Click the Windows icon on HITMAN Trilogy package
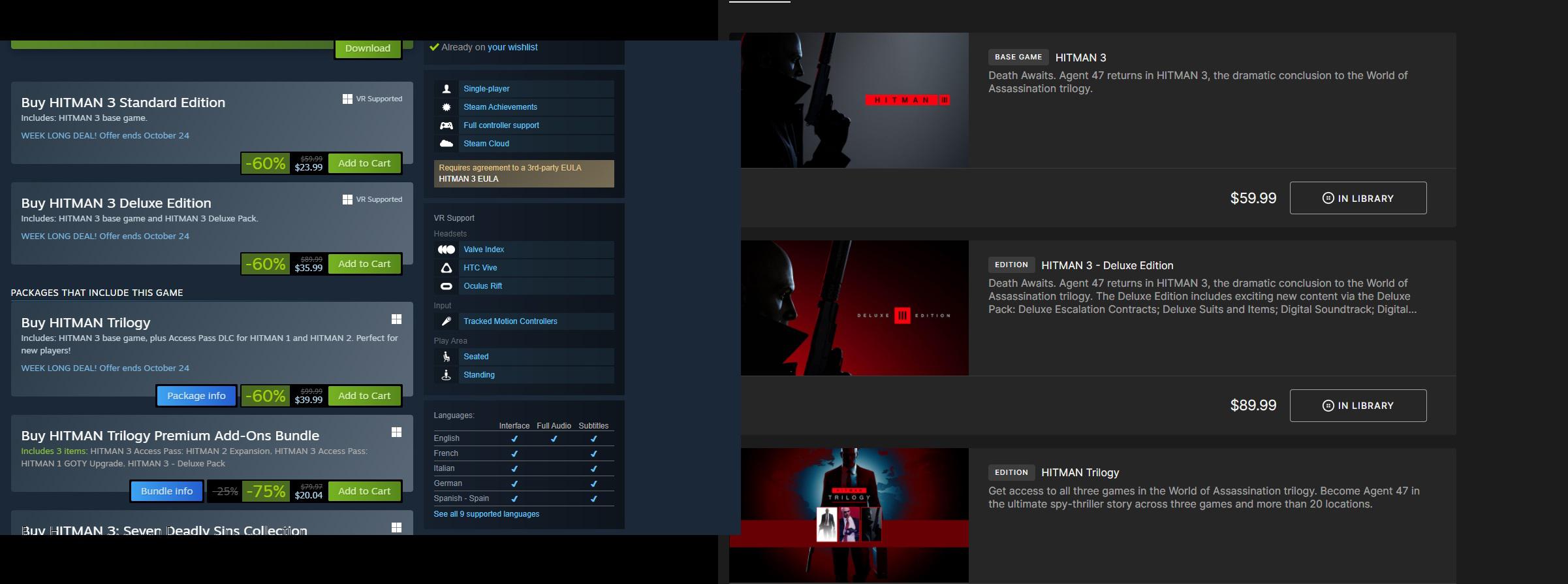 pos(396,319)
